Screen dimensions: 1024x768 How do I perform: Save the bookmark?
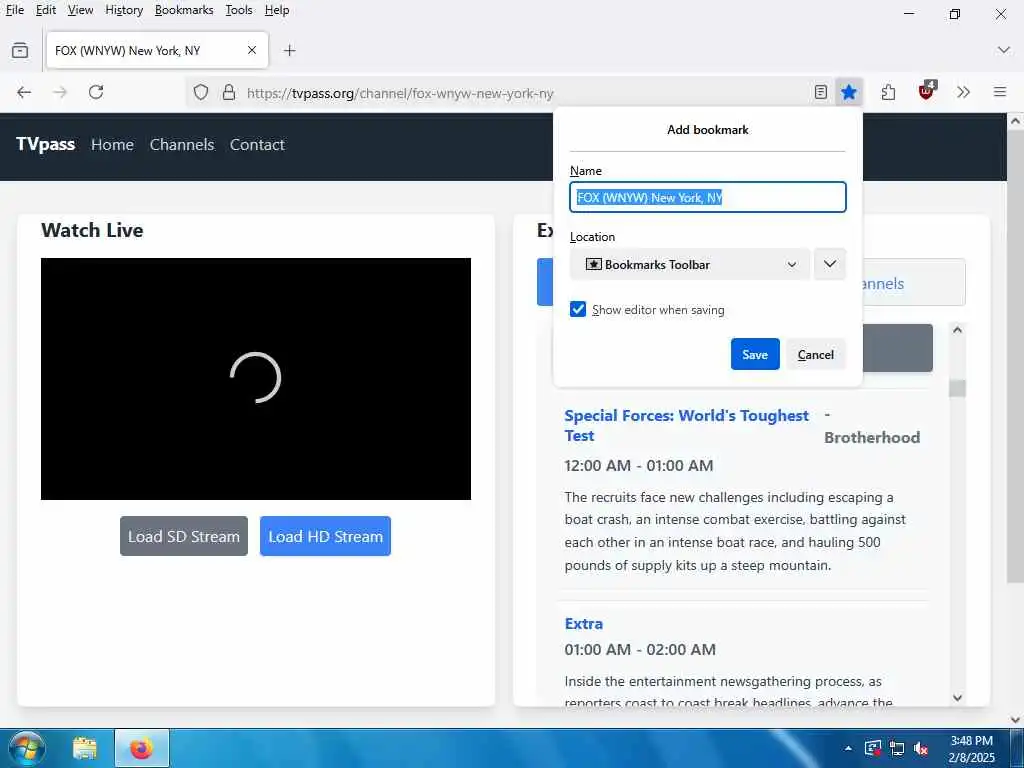[x=755, y=354]
